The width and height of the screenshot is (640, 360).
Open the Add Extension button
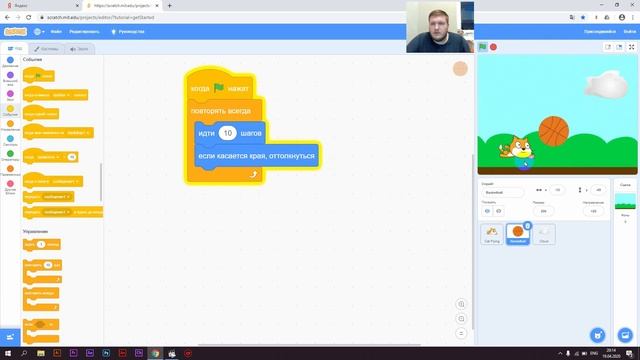pyautogui.click(x=10, y=337)
